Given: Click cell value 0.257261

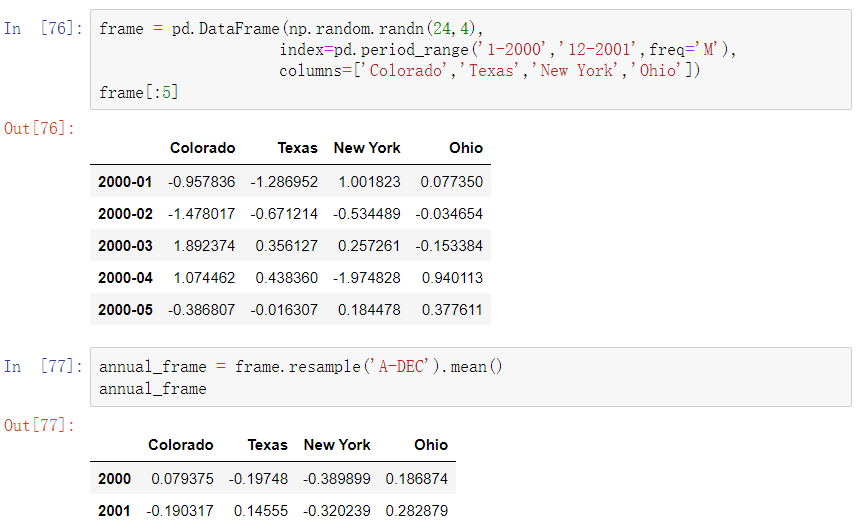Looking at the screenshot, I should coord(369,246).
